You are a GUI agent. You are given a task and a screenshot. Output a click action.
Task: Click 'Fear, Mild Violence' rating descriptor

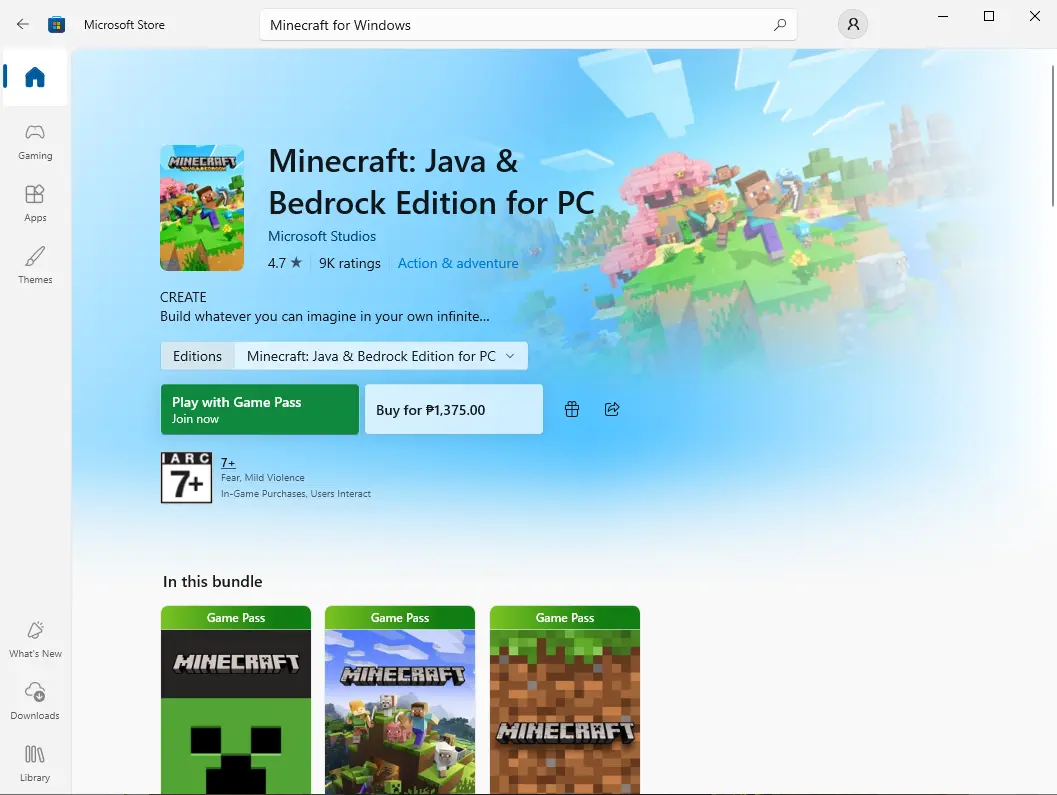click(263, 477)
